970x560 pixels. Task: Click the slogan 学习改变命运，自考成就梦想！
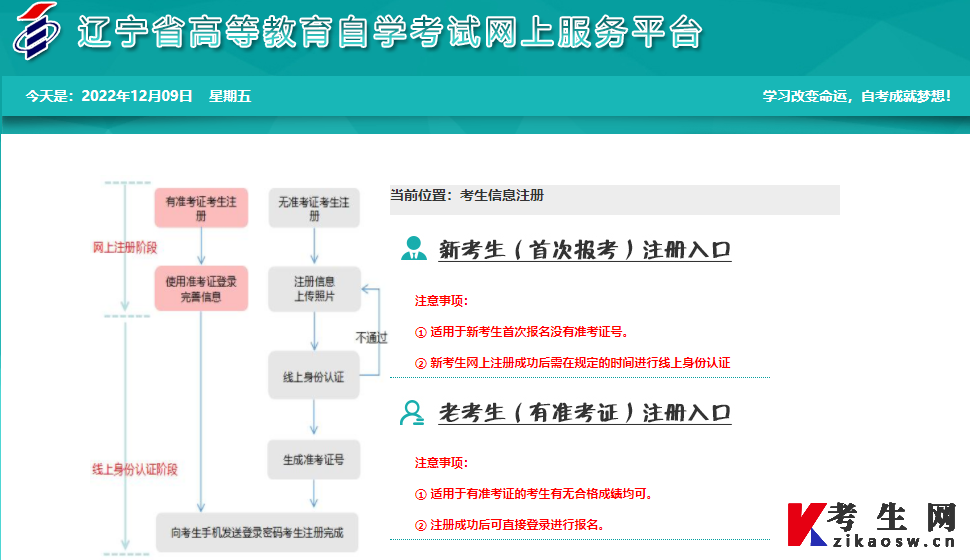pos(857,96)
